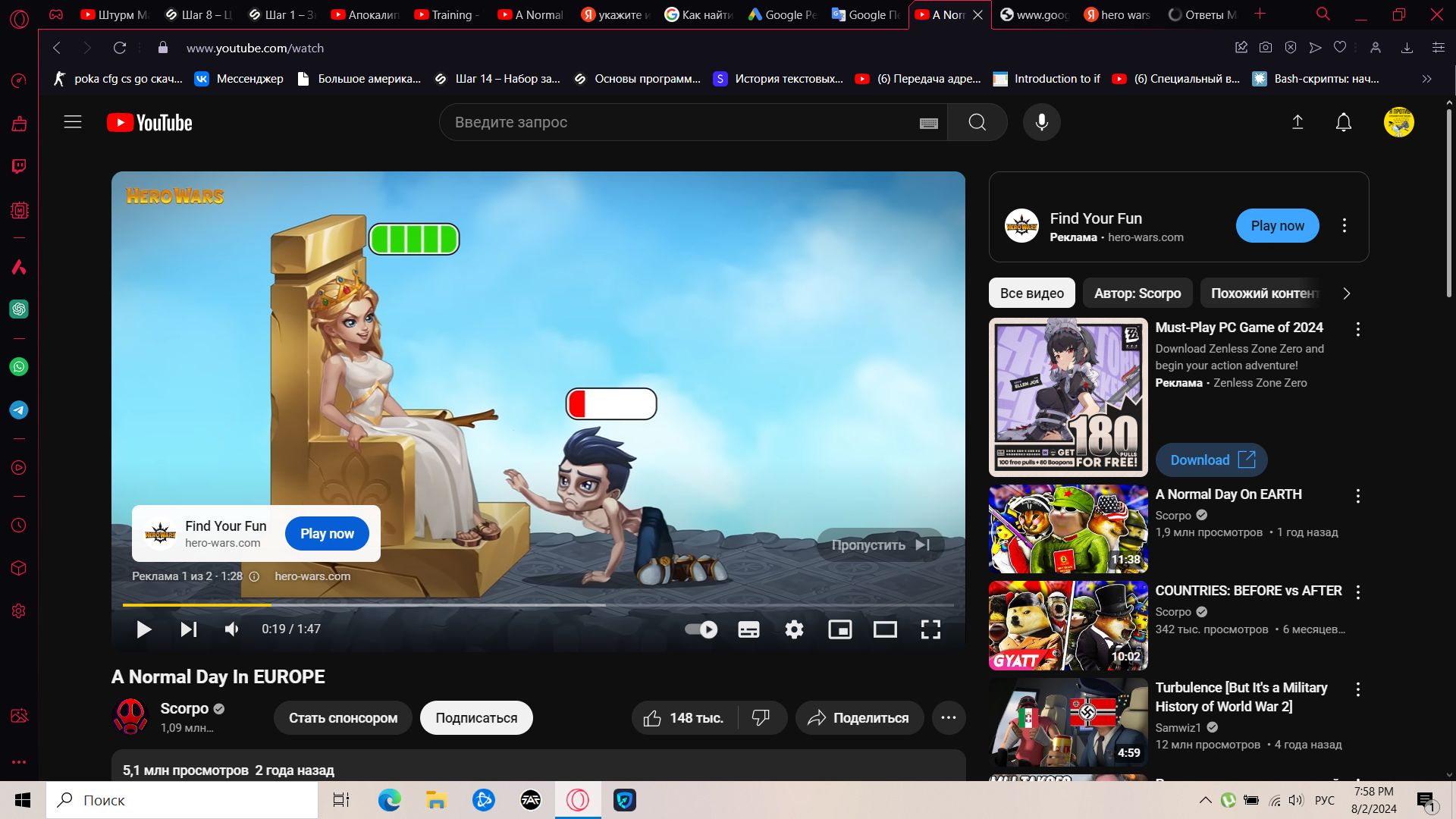
Task: Open more actions under the video
Action: 949,718
